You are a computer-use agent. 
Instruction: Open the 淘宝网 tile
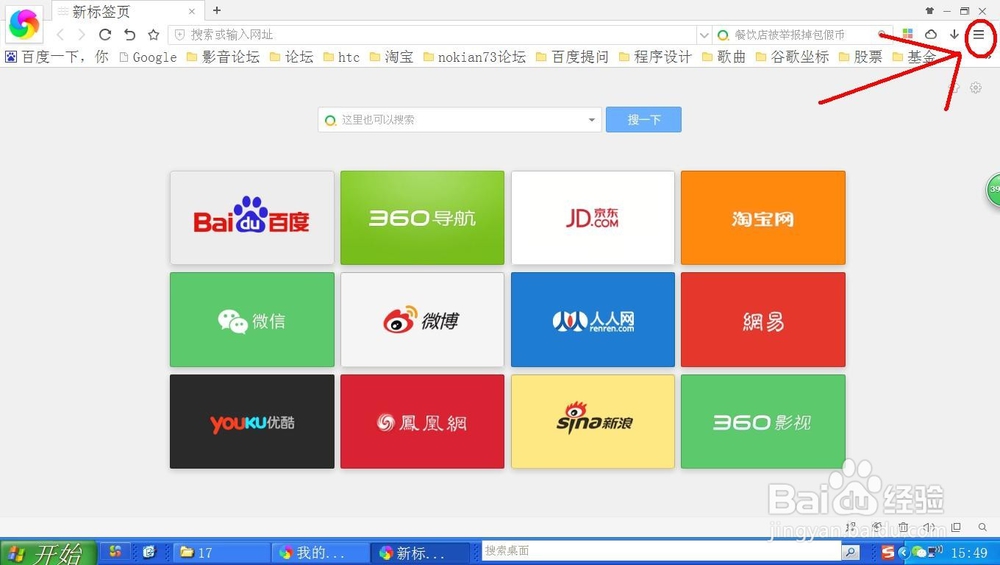pos(763,217)
